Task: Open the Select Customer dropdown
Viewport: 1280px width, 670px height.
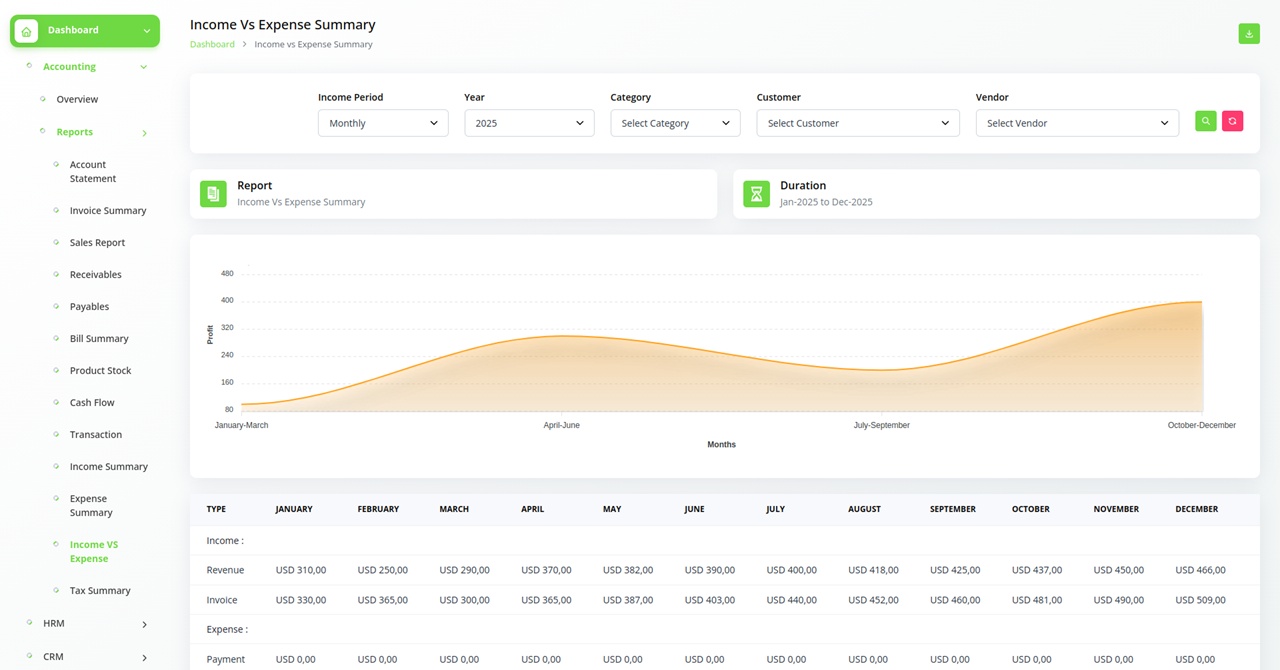Action: coord(857,123)
